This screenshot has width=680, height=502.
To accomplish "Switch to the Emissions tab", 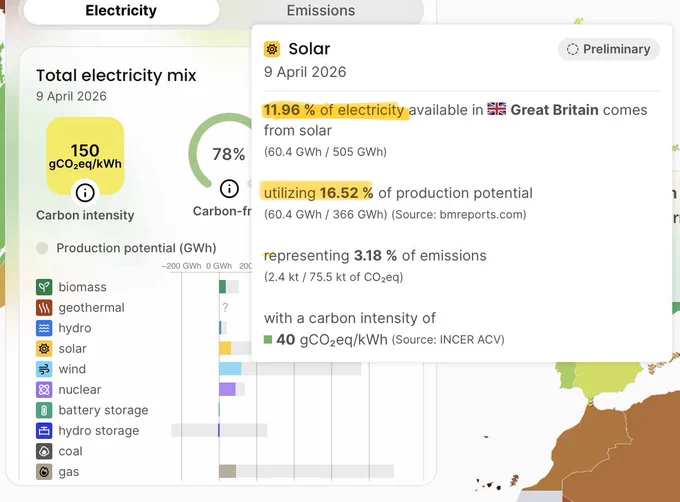I will tap(321, 10).
